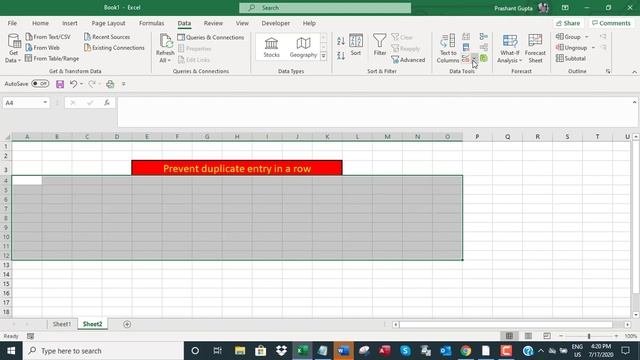Switch to Page Break Preview
The image size is (640, 360).
(x=547, y=336)
